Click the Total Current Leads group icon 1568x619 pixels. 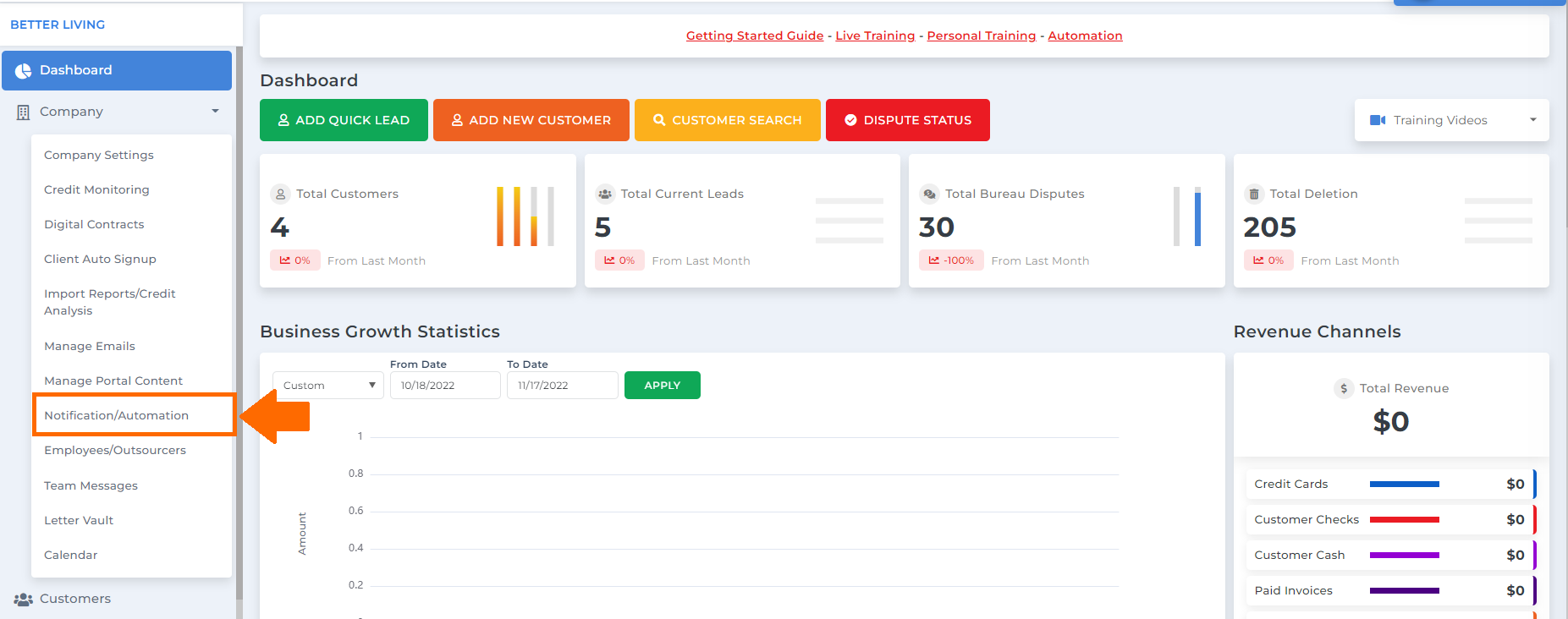click(x=605, y=194)
